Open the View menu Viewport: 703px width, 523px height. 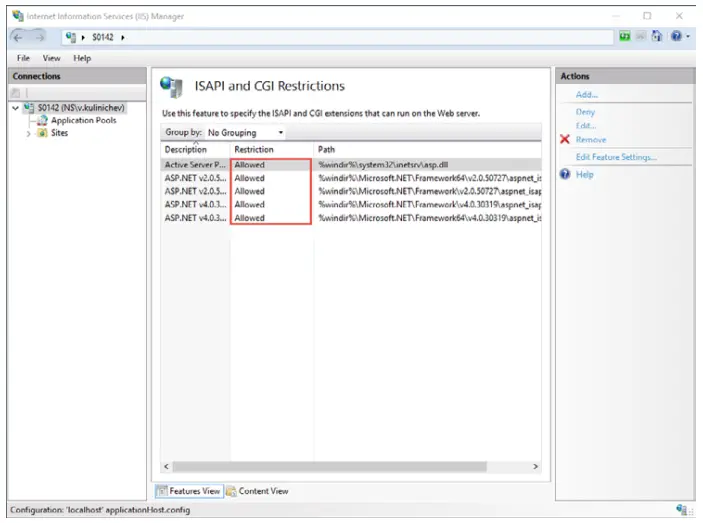click(x=52, y=58)
